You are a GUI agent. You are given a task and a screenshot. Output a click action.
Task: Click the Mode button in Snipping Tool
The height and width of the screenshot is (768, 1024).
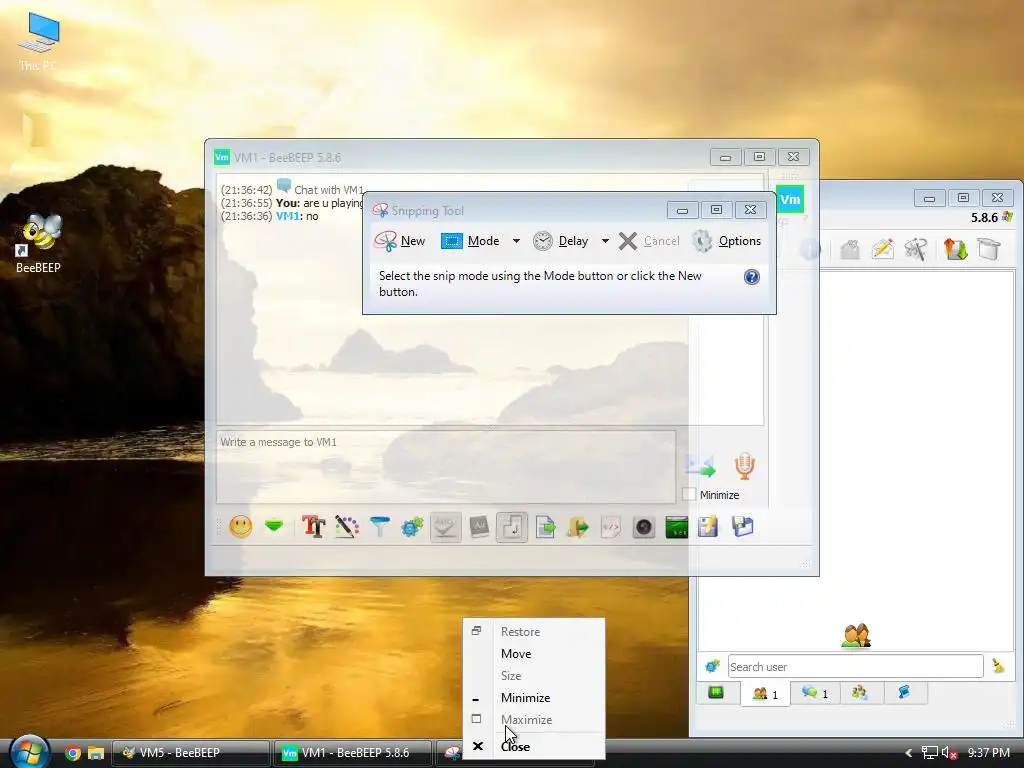tap(471, 241)
